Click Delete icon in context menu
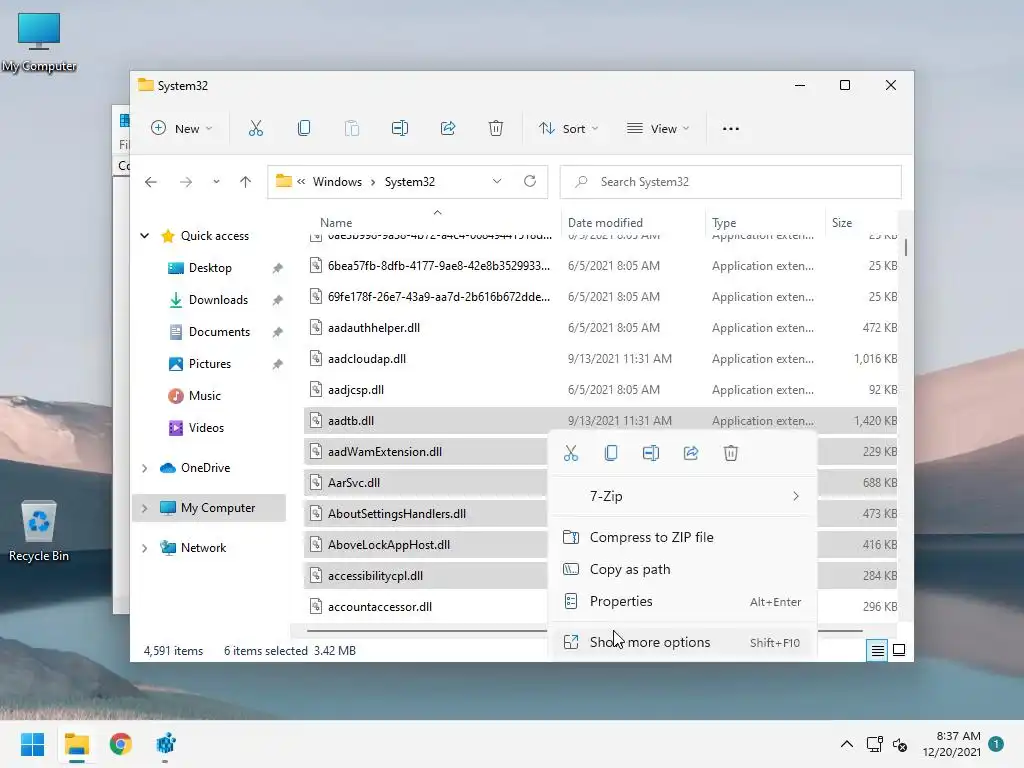The image size is (1024, 768). pyautogui.click(x=731, y=453)
